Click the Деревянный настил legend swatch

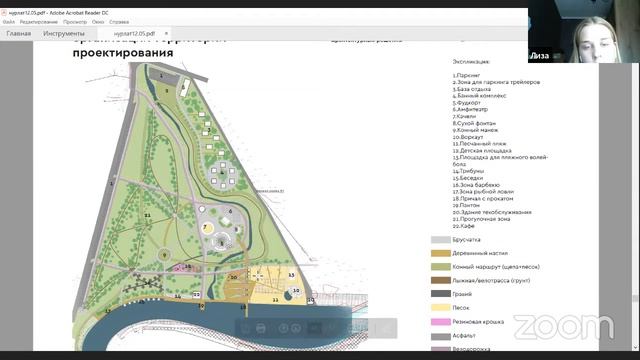tap(441, 253)
